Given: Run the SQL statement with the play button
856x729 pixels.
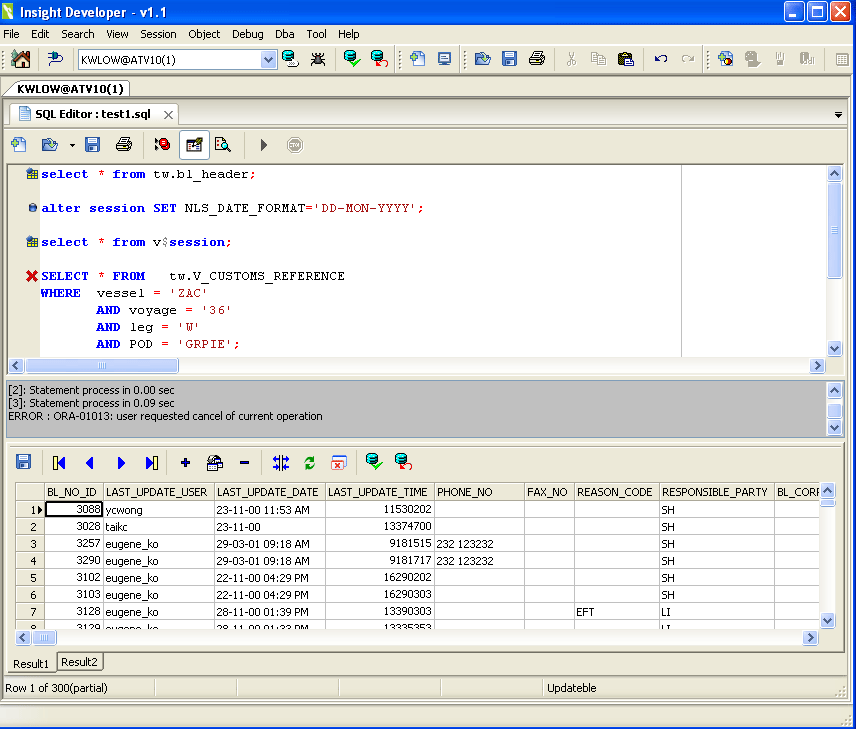Looking at the screenshot, I should tap(264, 145).
